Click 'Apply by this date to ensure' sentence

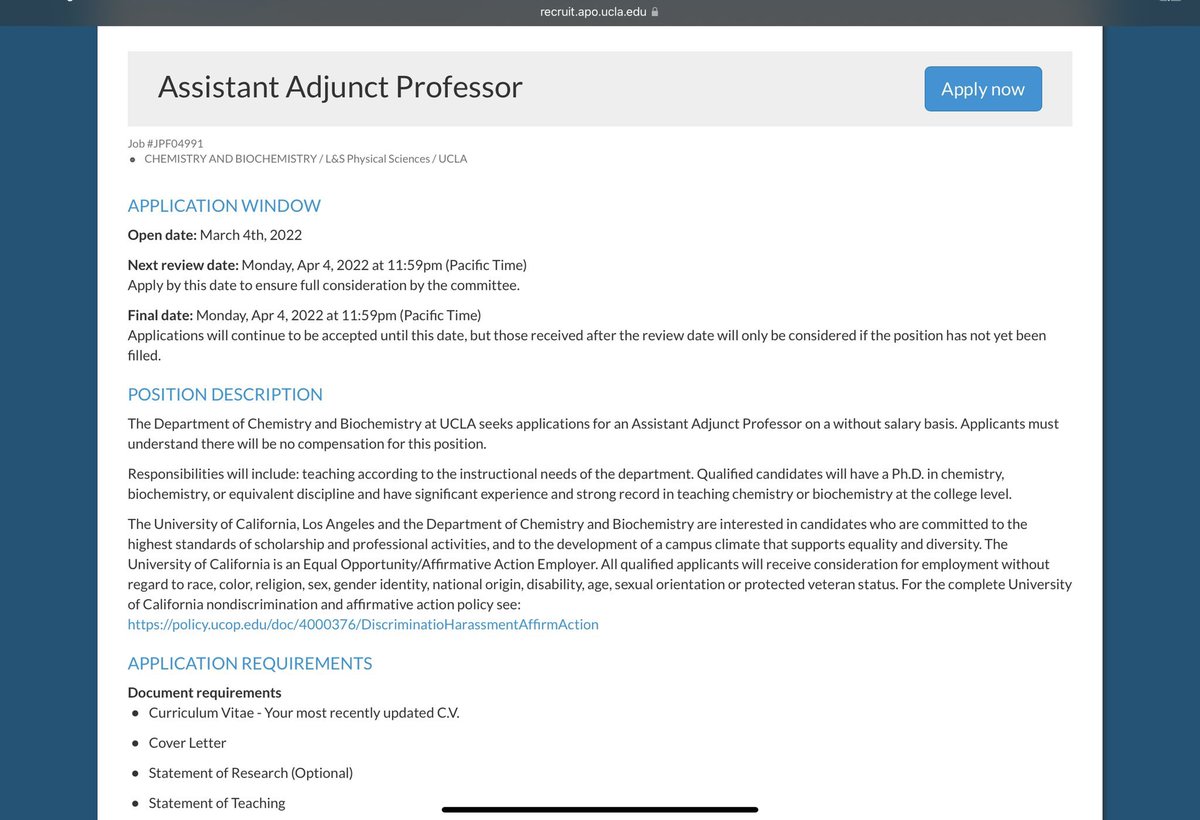324,285
